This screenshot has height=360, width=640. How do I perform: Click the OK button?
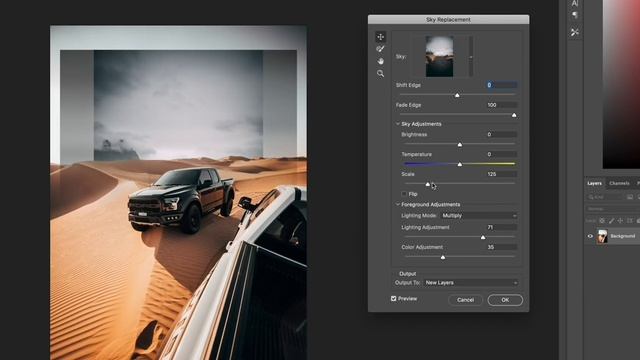[x=505, y=300]
